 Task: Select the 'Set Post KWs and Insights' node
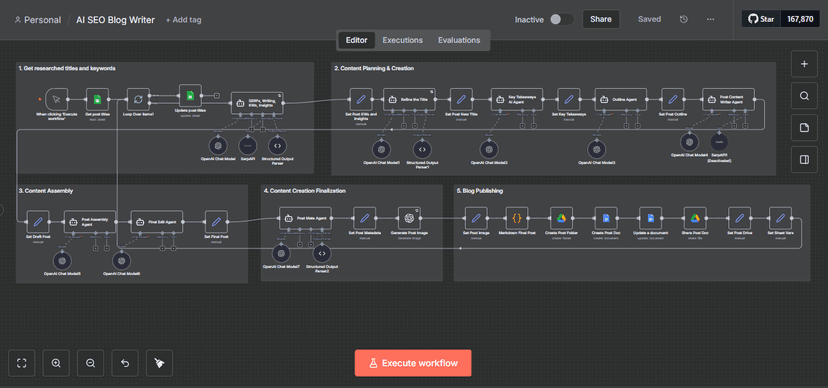[361, 99]
